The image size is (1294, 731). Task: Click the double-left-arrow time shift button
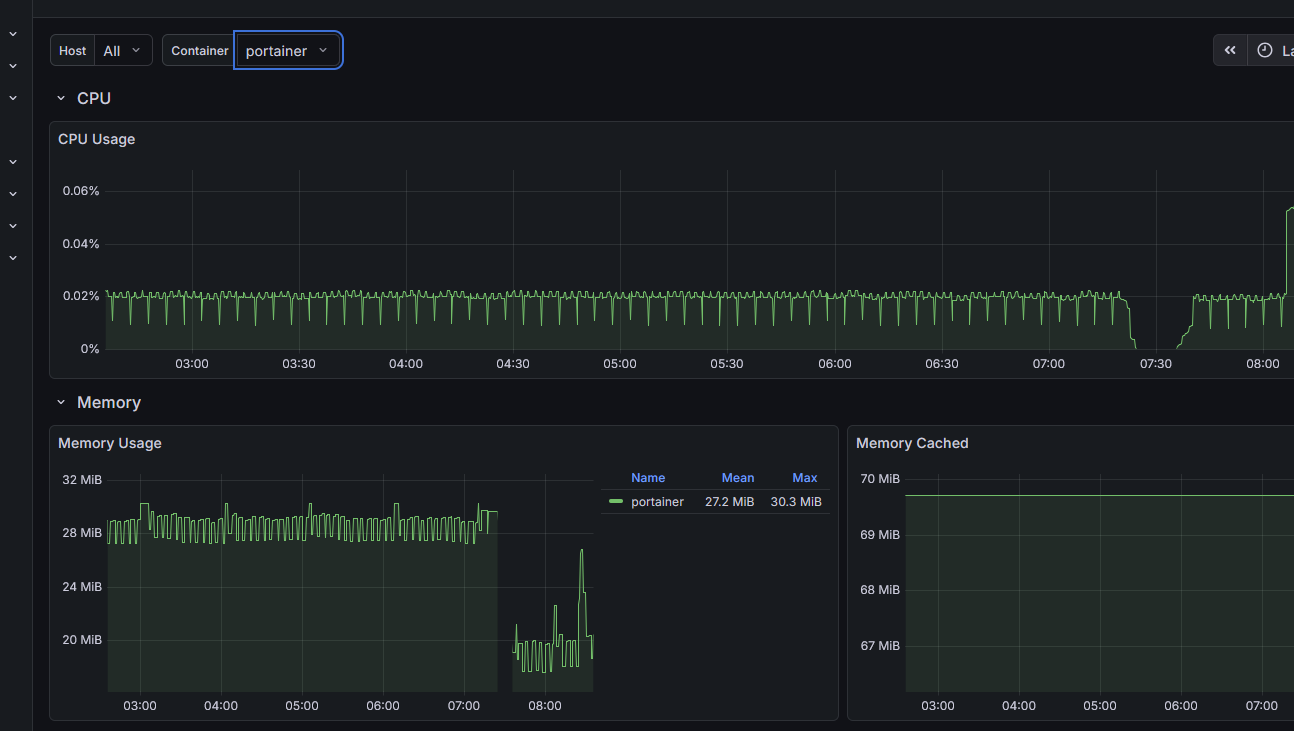[1230, 50]
